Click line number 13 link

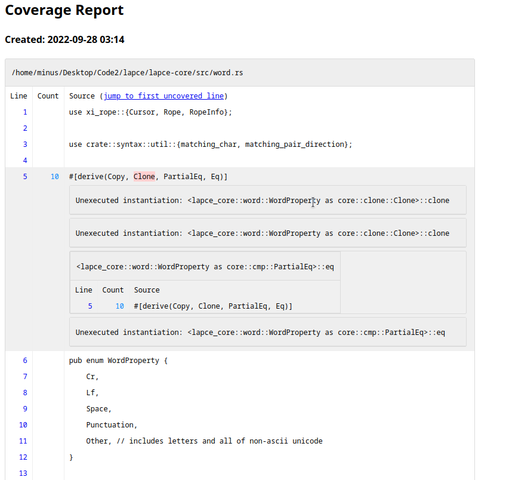(23, 473)
